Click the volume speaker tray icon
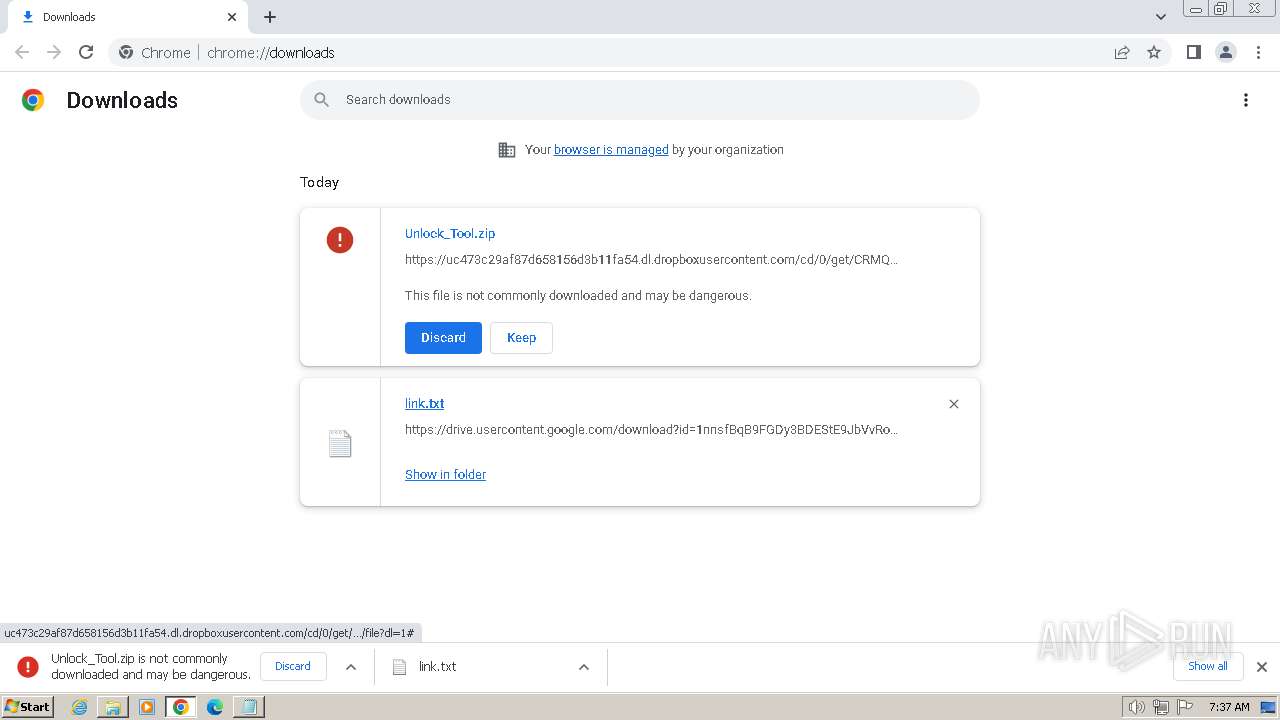 tap(1137, 707)
